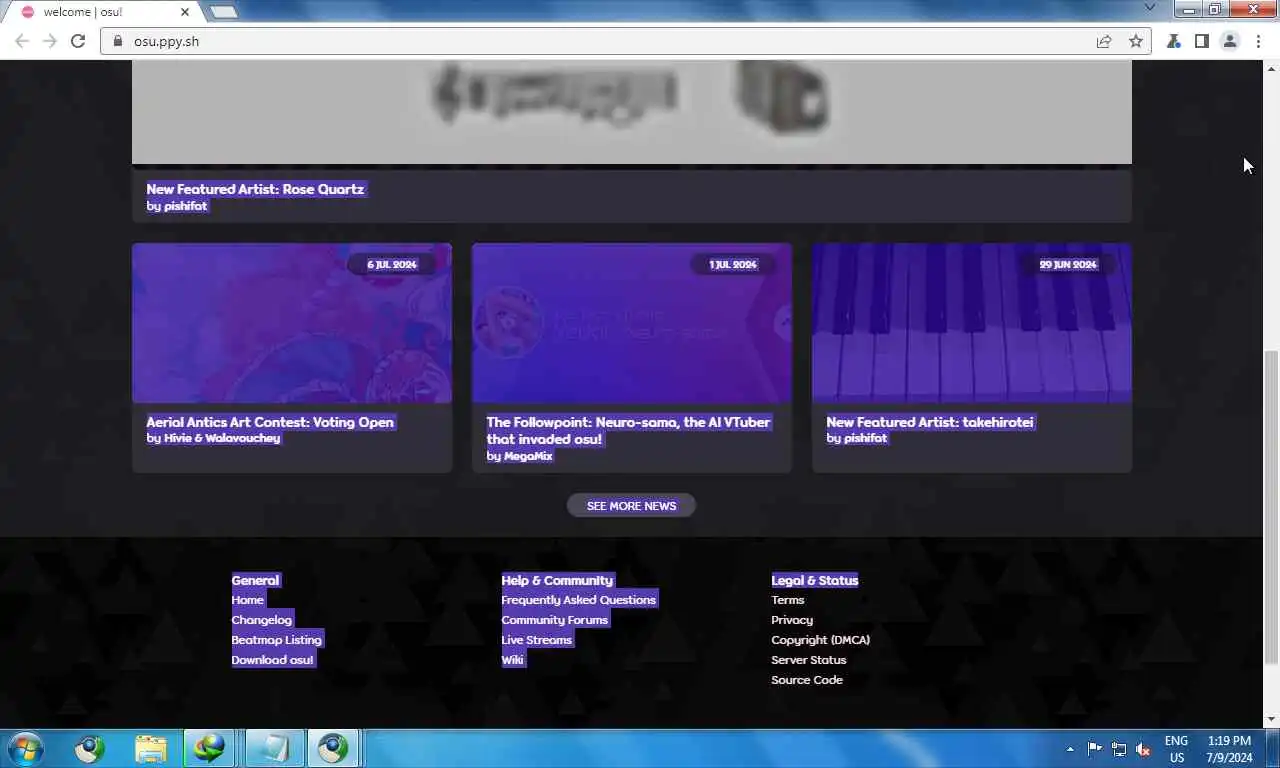The height and width of the screenshot is (768, 1280).
Task: Click the scrollbar down arrow
Action: 1271,719
